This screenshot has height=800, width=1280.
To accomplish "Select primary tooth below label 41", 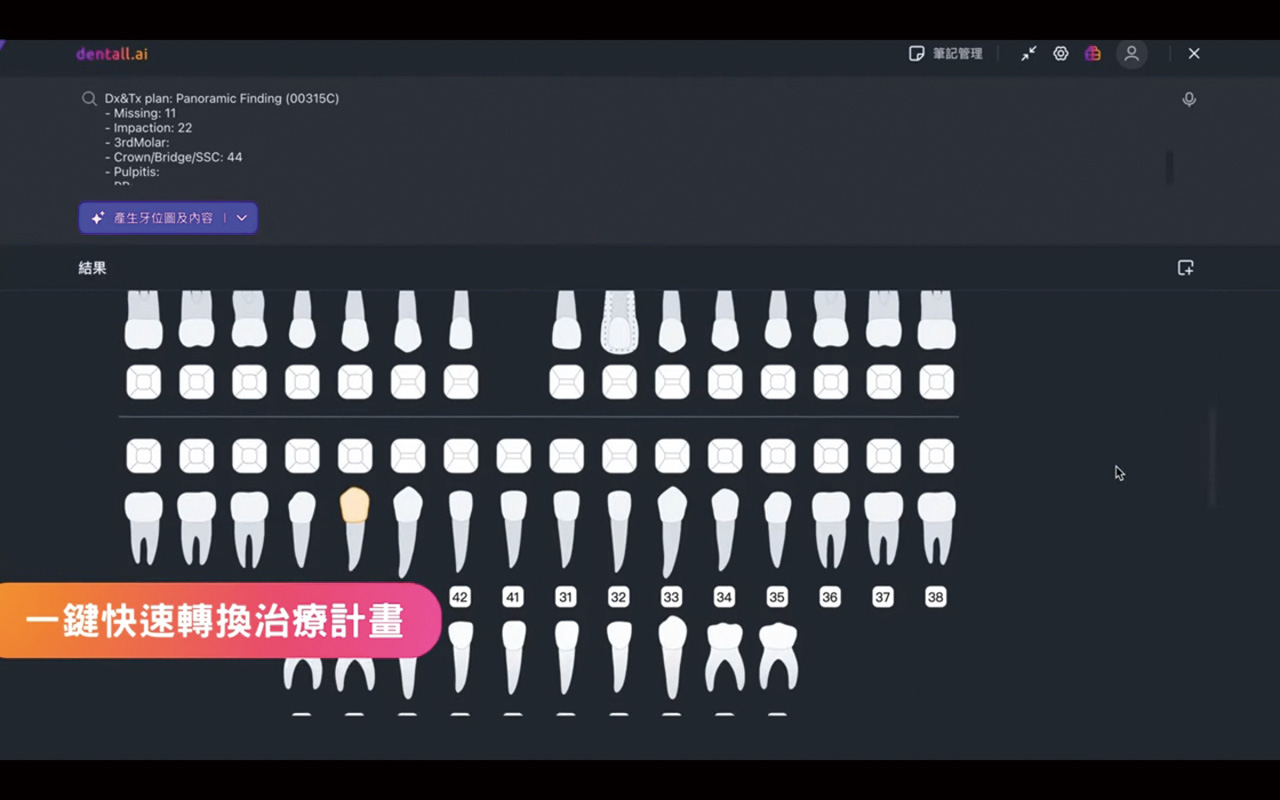I will click(x=513, y=657).
